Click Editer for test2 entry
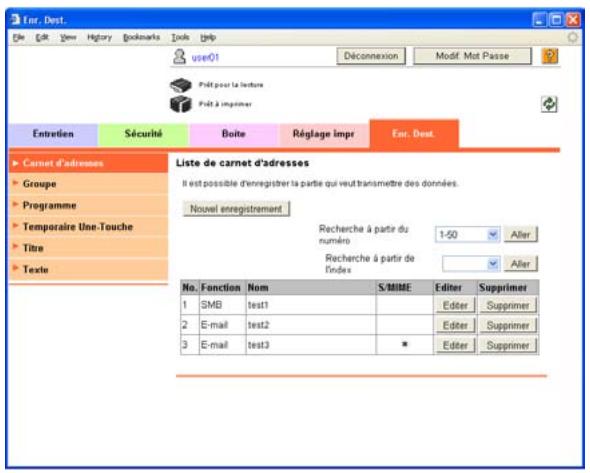Image resolution: width=590 pixels, height=473 pixels. (x=455, y=325)
